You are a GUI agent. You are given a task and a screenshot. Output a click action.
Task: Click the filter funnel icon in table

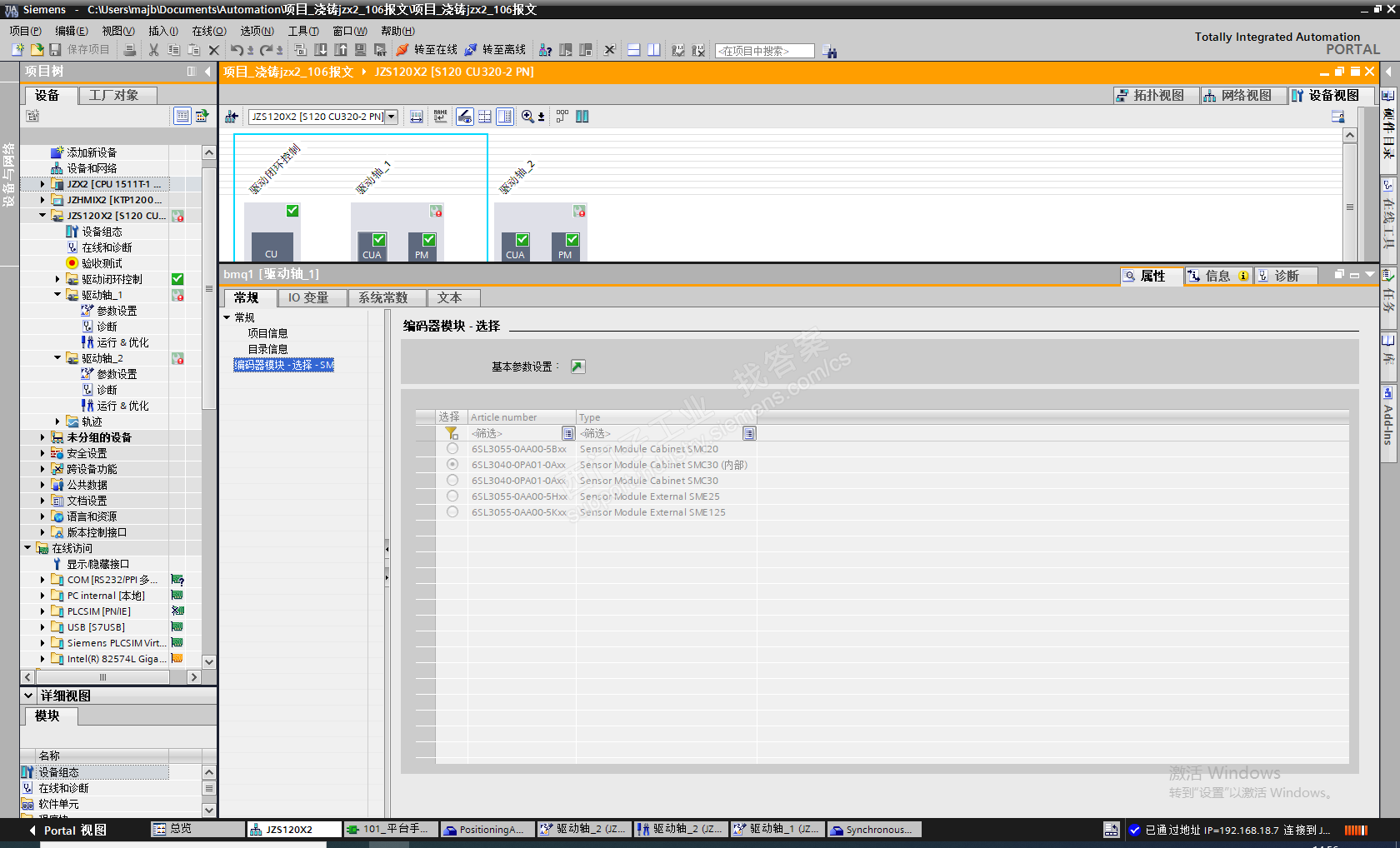[x=452, y=433]
